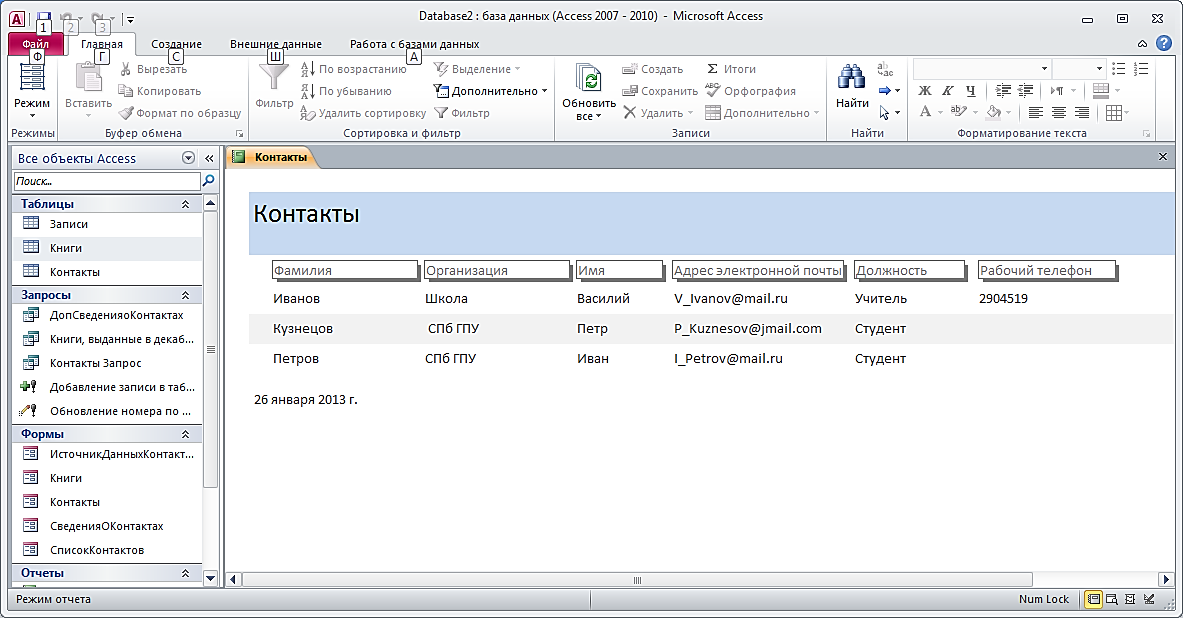1183x618 pixels.
Task: Open the Книги table
Action: point(107,248)
